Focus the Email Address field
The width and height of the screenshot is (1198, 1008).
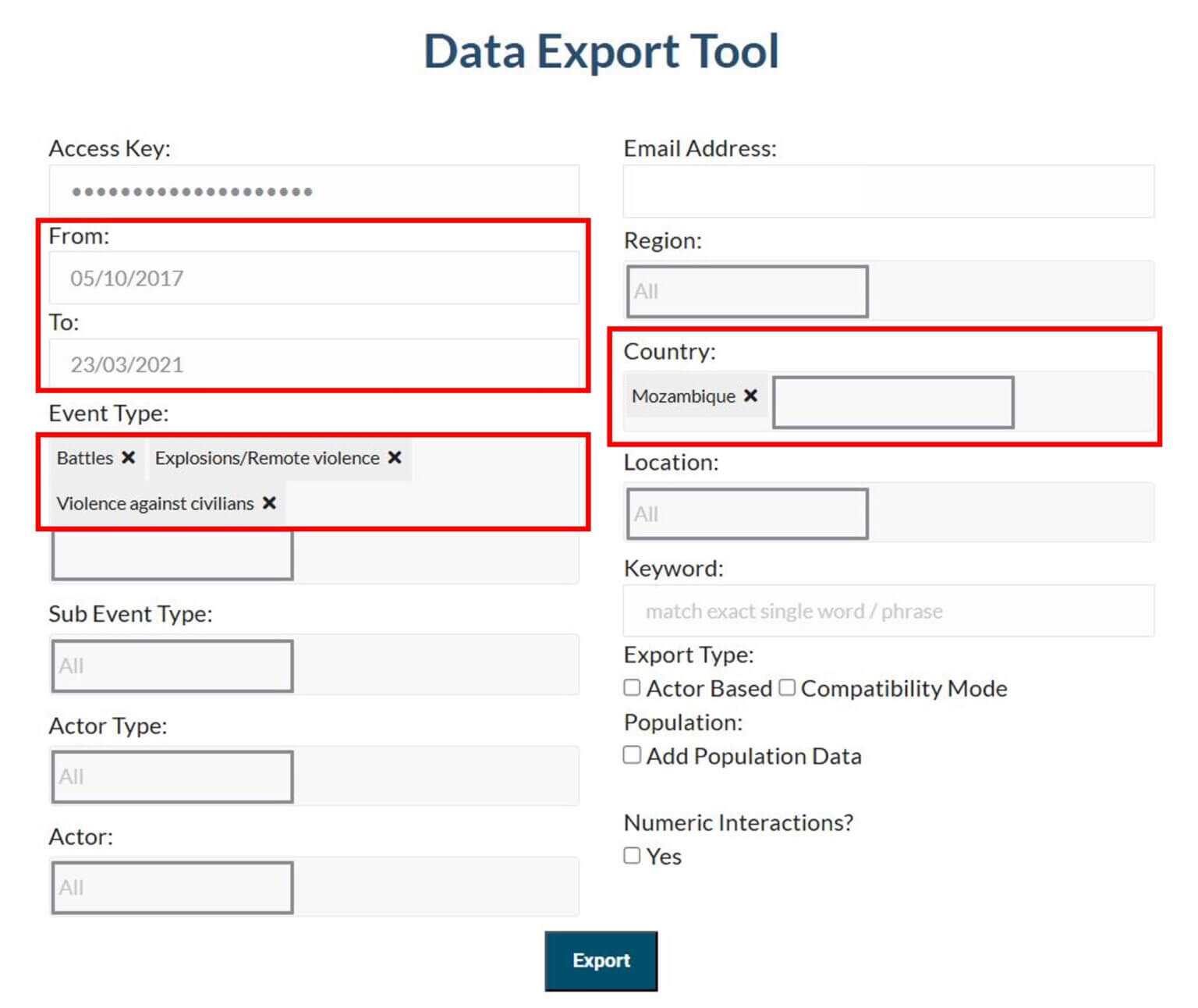coord(888,191)
